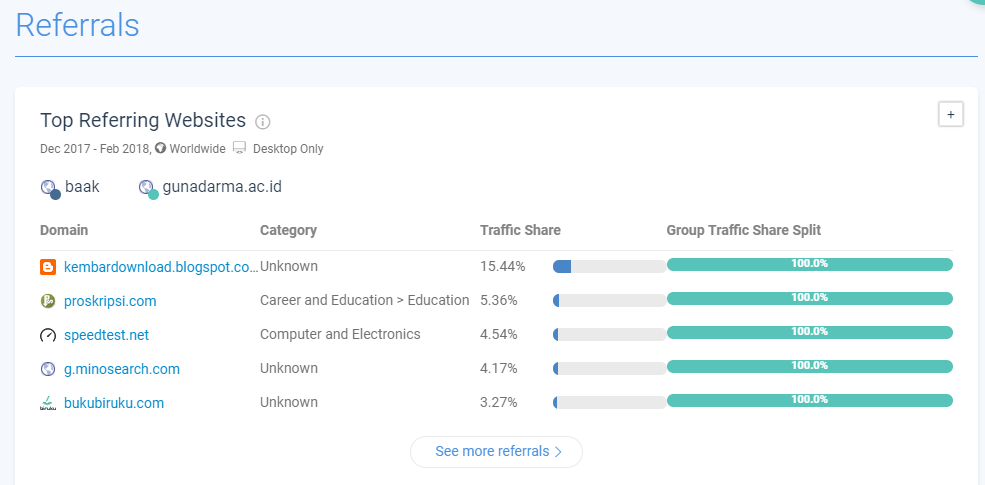Click the kembardownload traffic share bar
This screenshot has width=985, height=485.
point(609,267)
